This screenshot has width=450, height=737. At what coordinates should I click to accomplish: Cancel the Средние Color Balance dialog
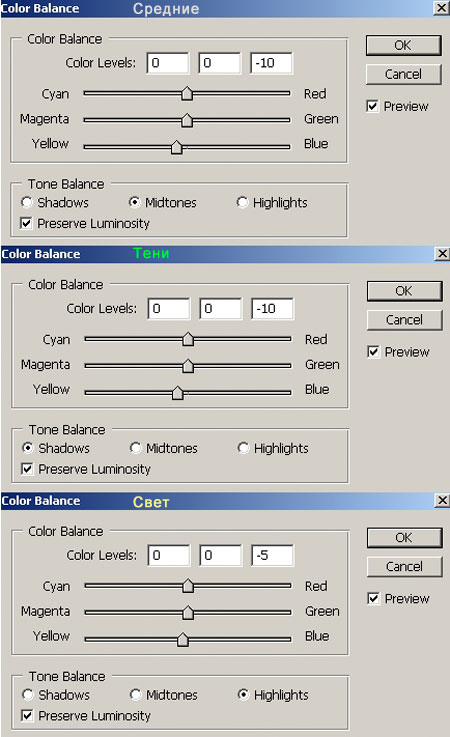(403, 74)
